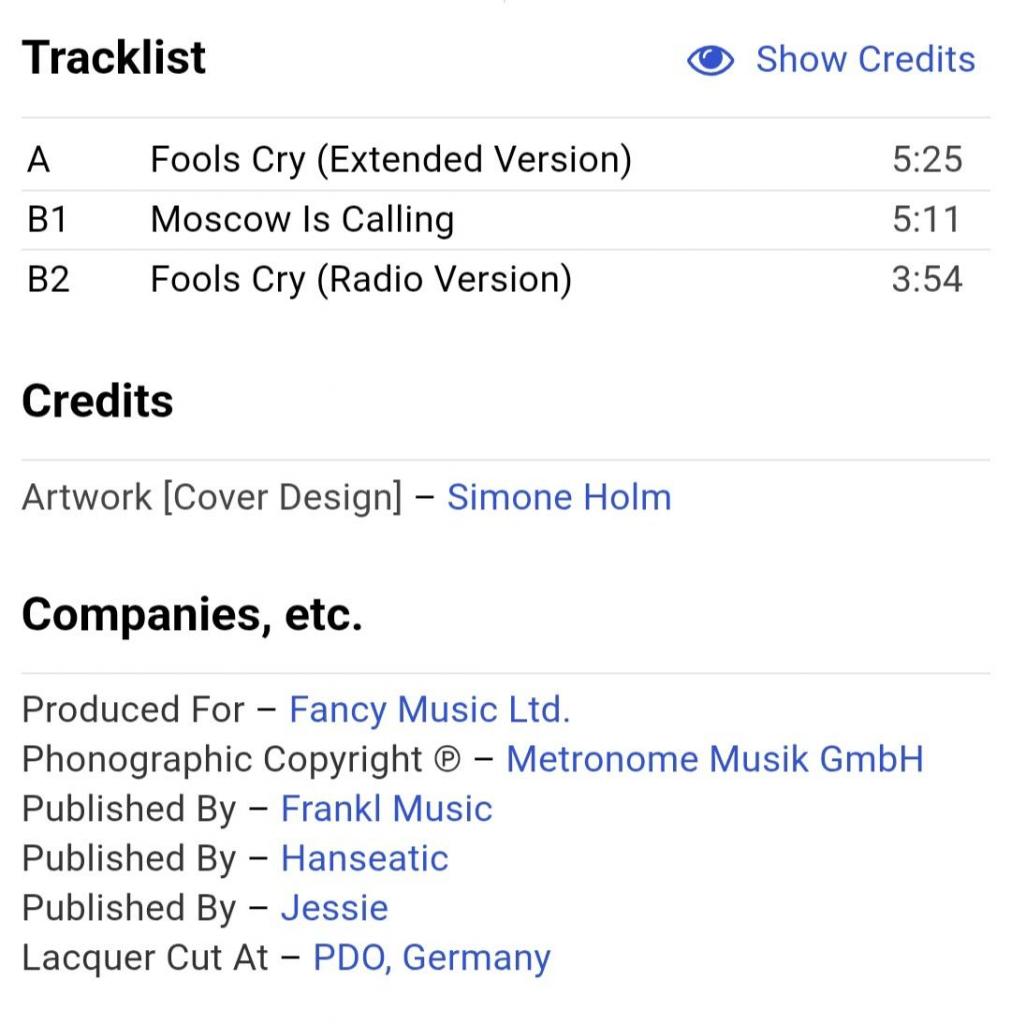Select the Hanseatic publisher link

click(x=364, y=858)
